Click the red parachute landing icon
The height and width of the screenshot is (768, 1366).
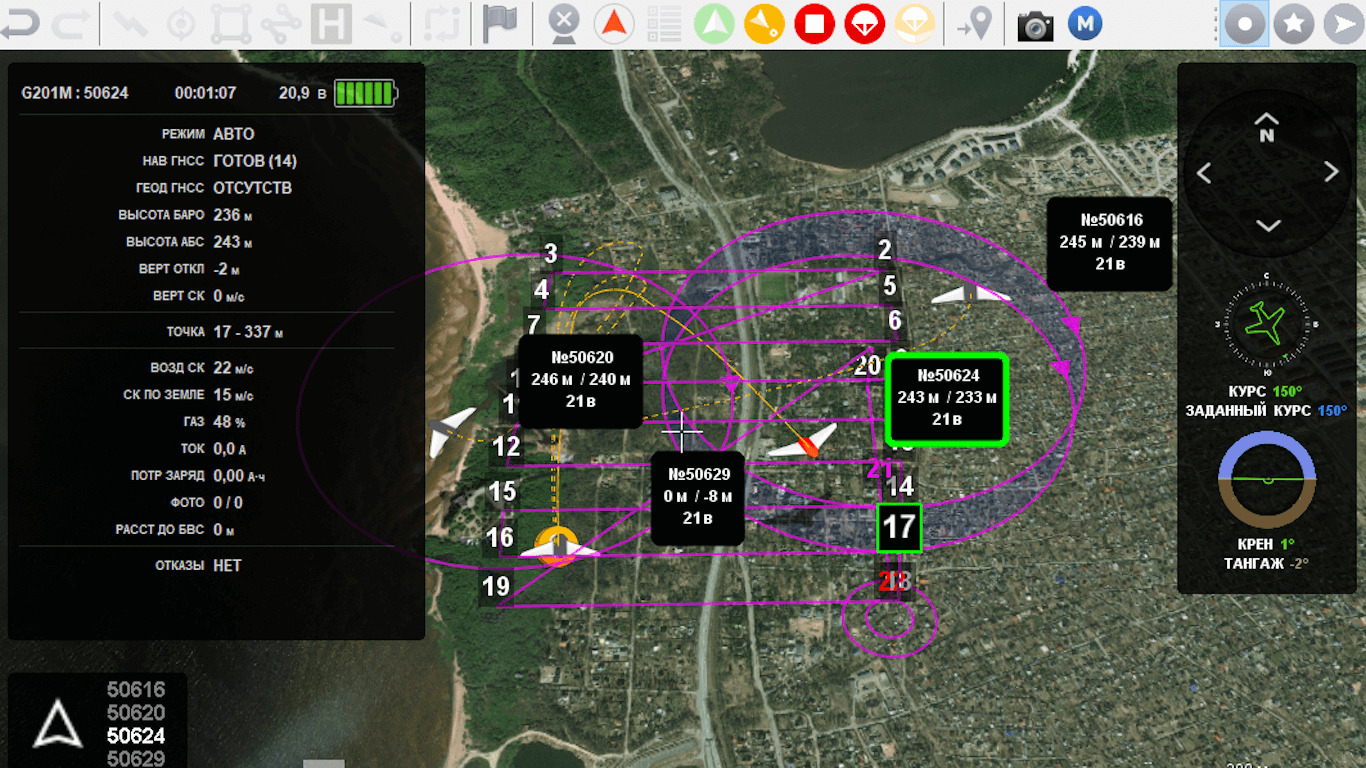pyautogui.click(x=864, y=23)
